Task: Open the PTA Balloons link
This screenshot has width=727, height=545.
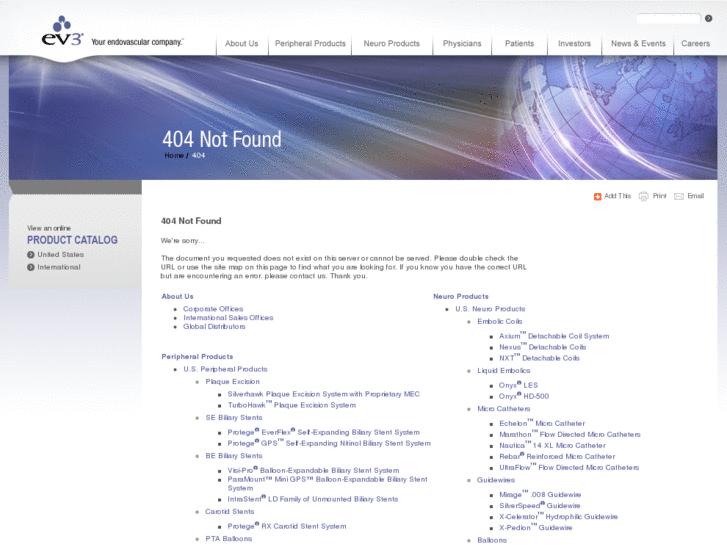Action: [x=229, y=539]
